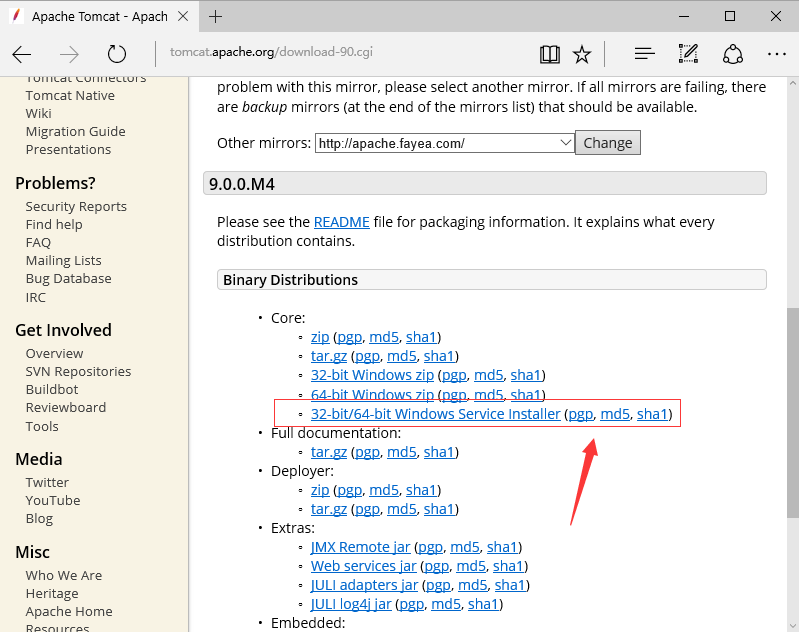
Task: Open Apache Home sidebar link
Action: click(x=69, y=612)
